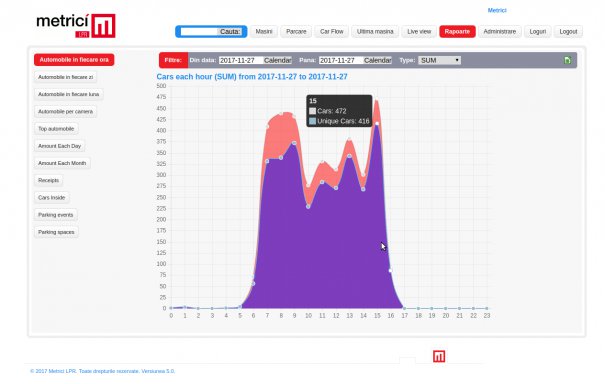Click the hour 9 unique cars data point
This screenshot has width=605, height=384.
[294, 143]
